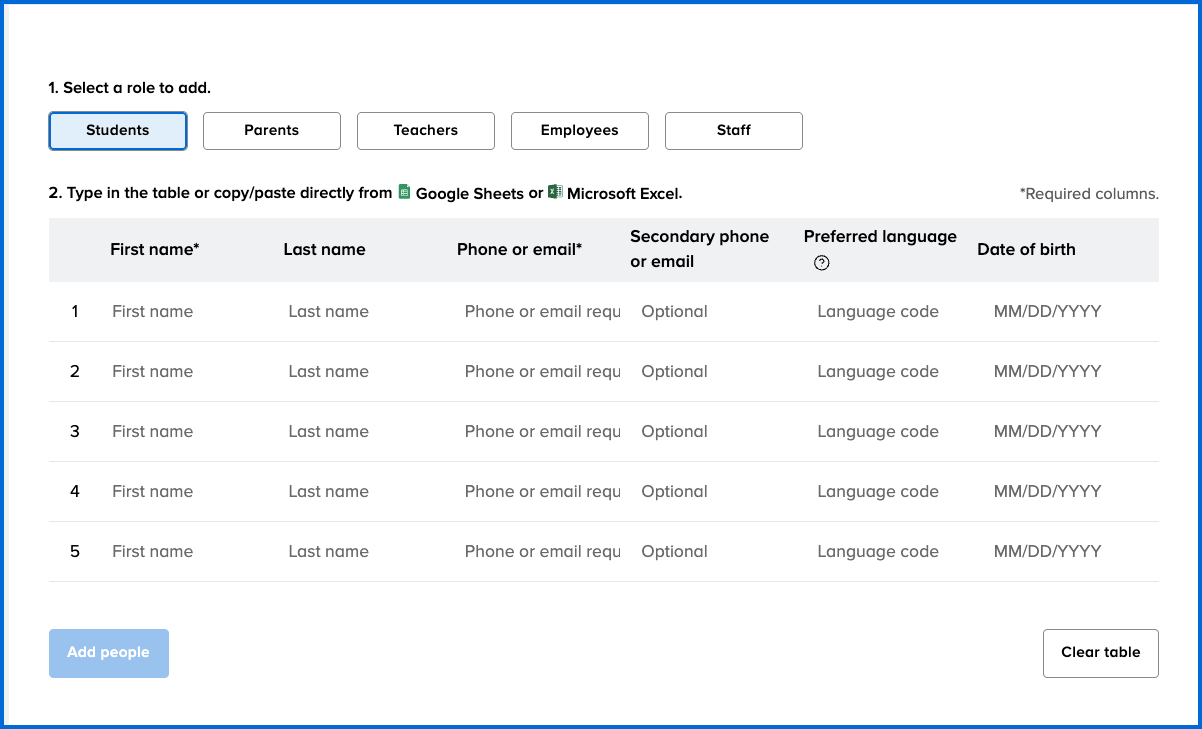The width and height of the screenshot is (1202, 729).
Task: Click row 1 Last name field
Action: (360, 312)
